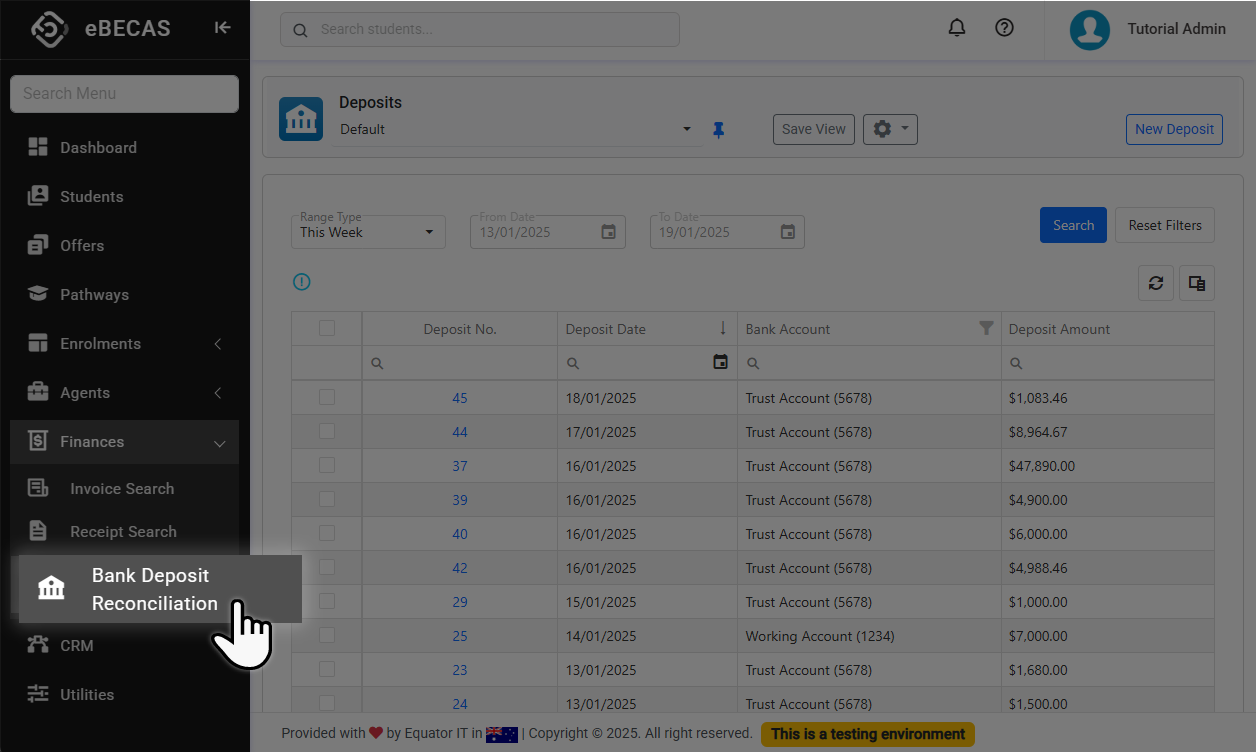Open the From Date calendar icon
1256x752 pixels.
pyautogui.click(x=608, y=232)
